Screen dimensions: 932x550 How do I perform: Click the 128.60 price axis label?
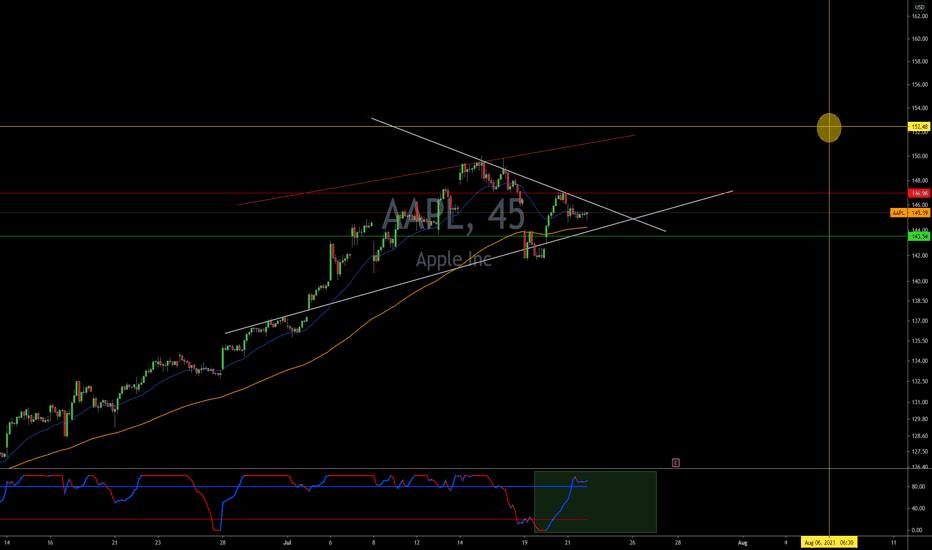pyautogui.click(x=920, y=436)
